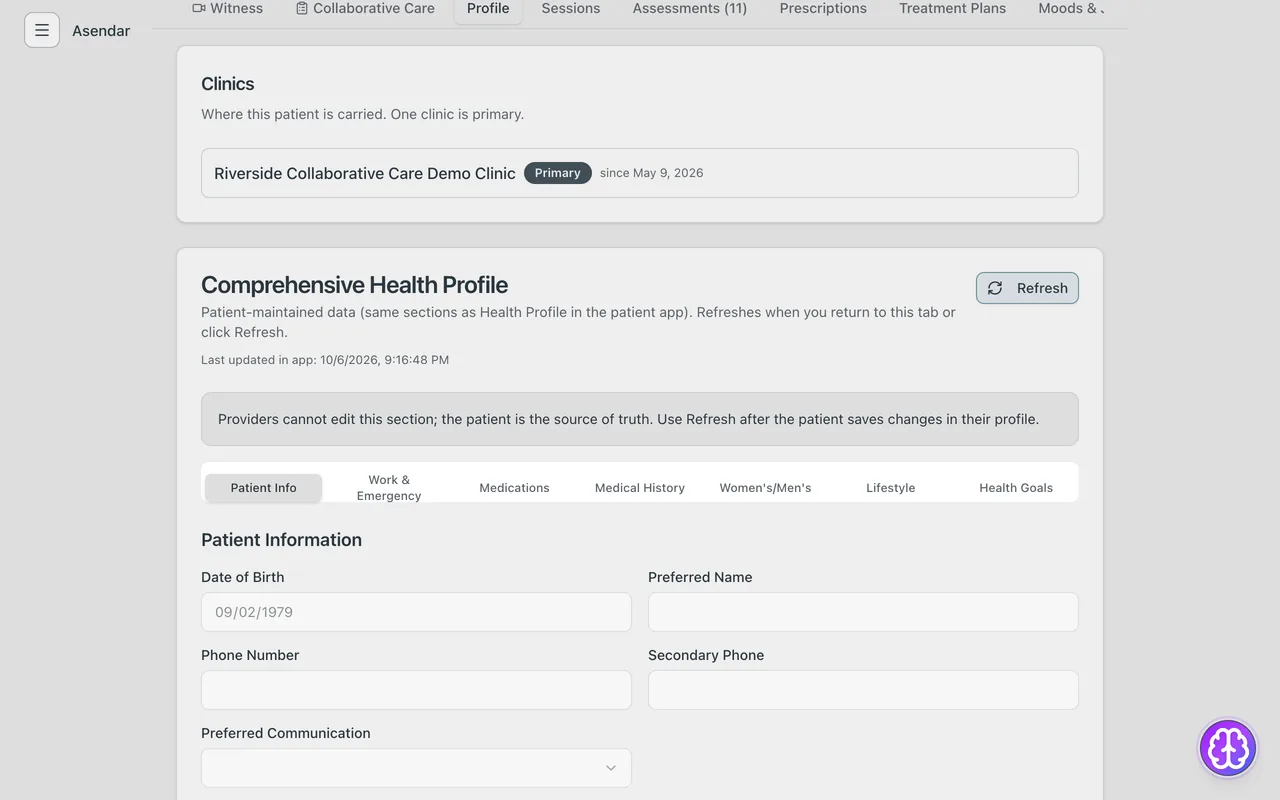The height and width of the screenshot is (800, 1280).
Task: Click the 'Providers cannot edit this section' notice
Action: tap(640, 419)
